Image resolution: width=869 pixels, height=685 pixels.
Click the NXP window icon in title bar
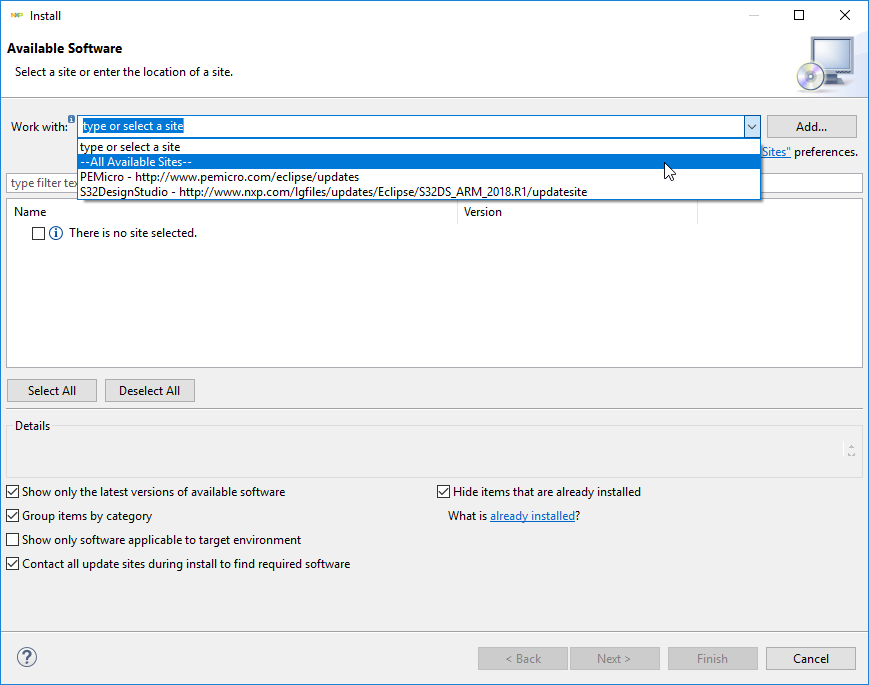pos(17,16)
